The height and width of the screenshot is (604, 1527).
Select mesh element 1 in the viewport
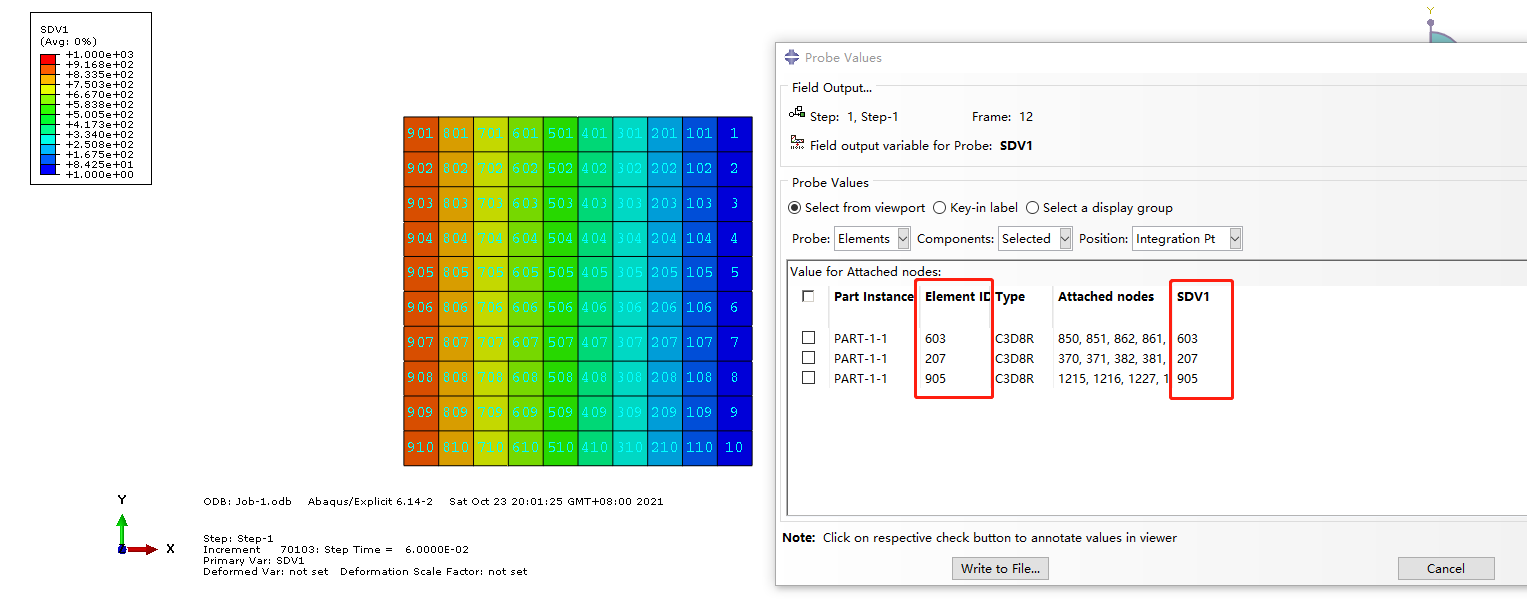coord(734,133)
